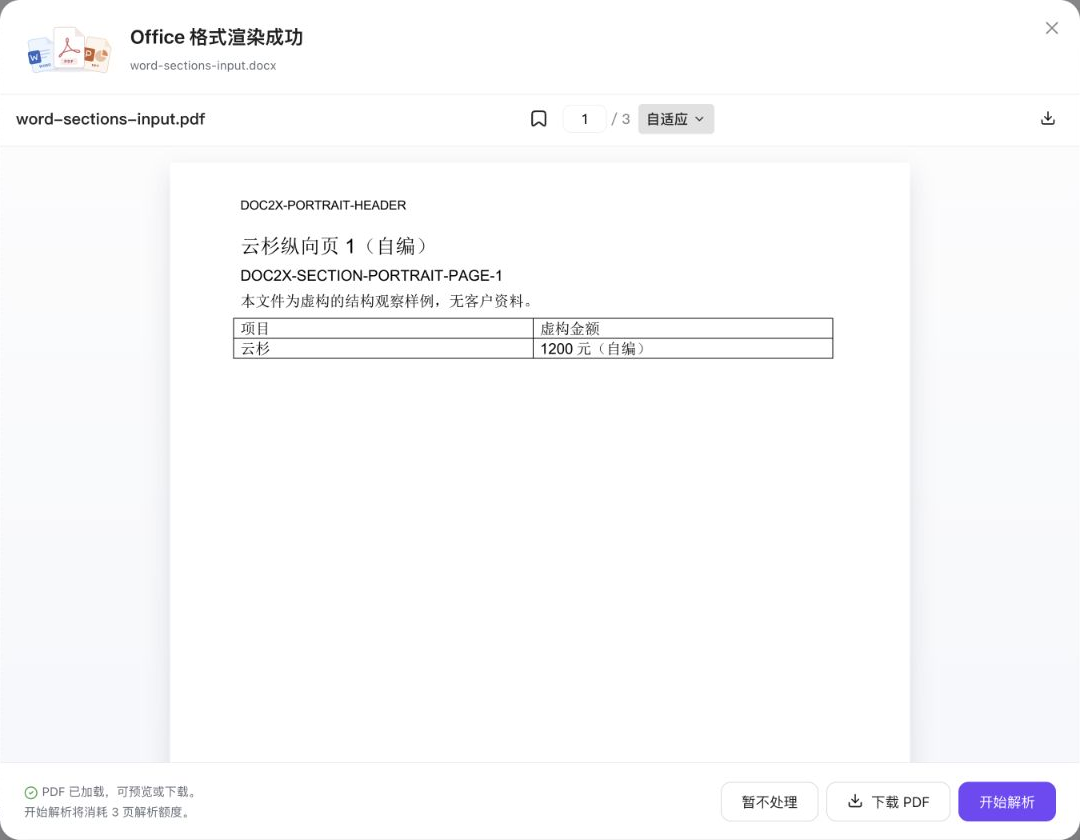Viewport: 1080px width, 840px height.
Task: Click the green success check icon
Action: (31, 792)
